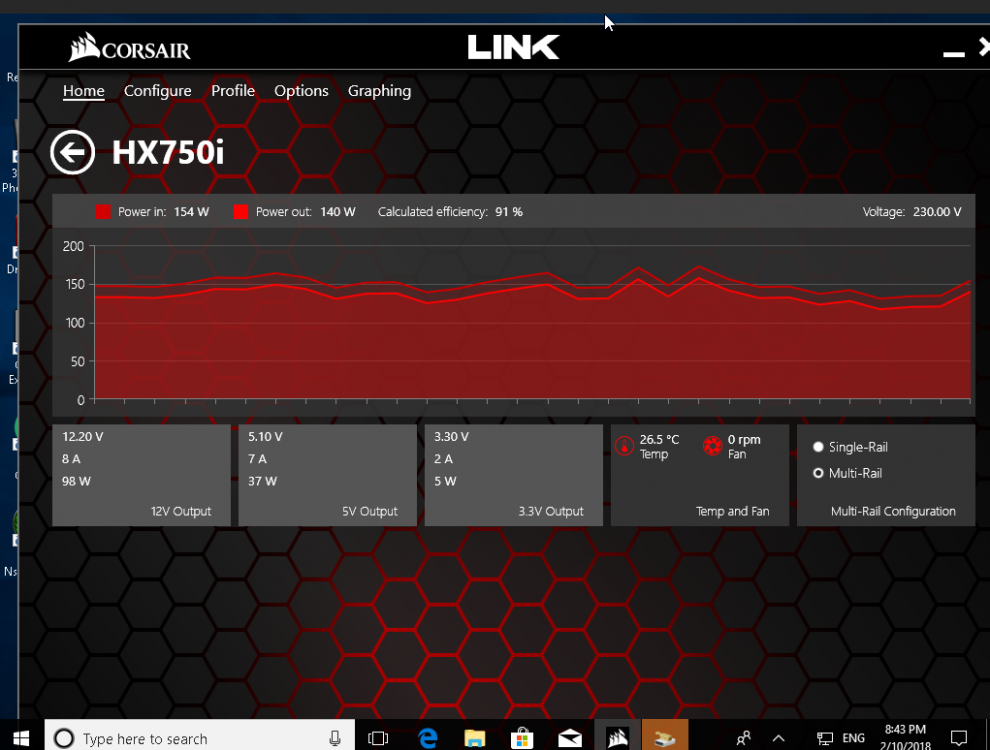Click the 98 W reading
990x750 pixels.
(x=76, y=481)
